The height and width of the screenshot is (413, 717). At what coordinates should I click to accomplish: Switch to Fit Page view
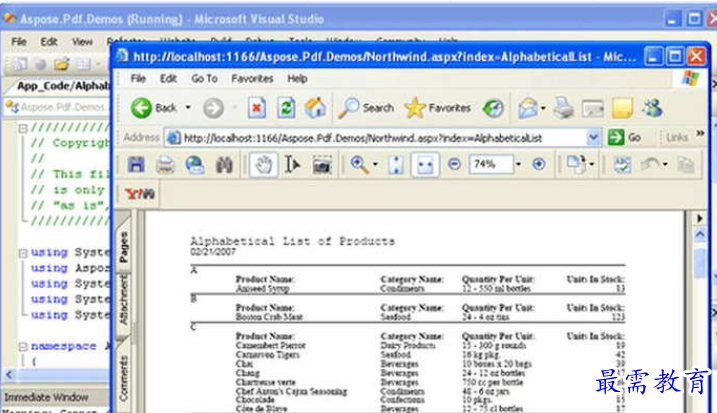pyautogui.click(x=396, y=165)
